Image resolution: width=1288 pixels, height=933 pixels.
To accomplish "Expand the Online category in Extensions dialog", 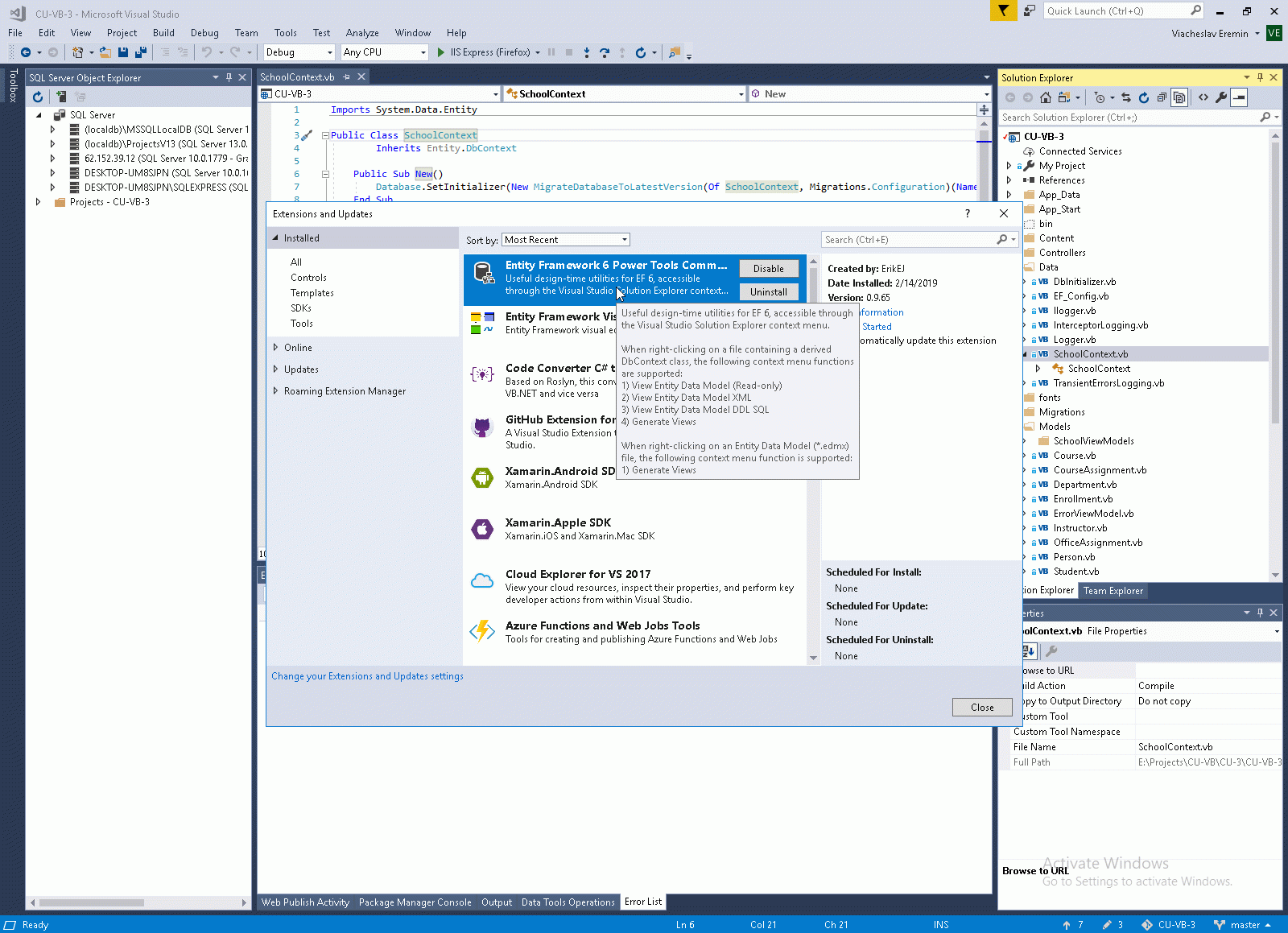I will [275, 348].
